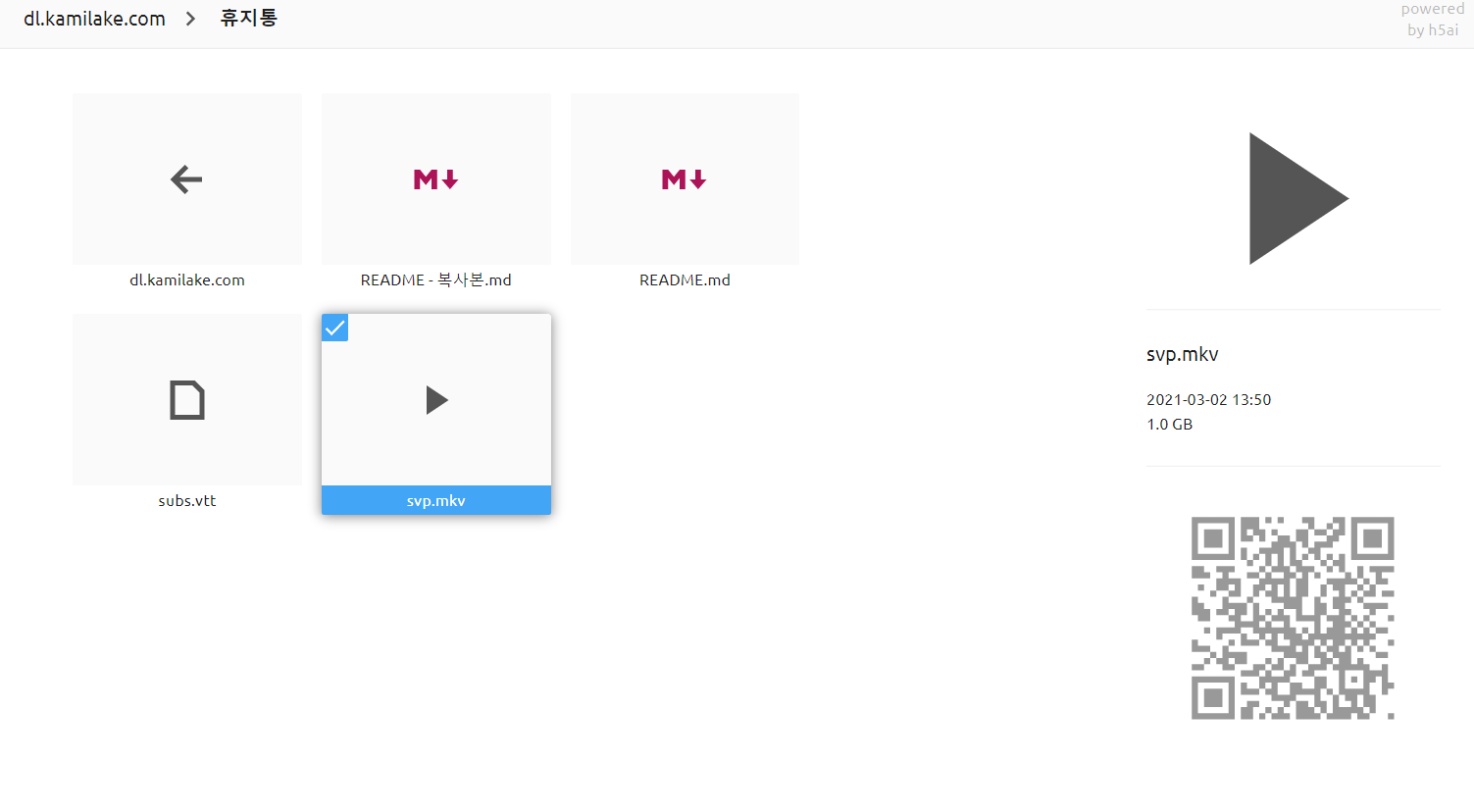This screenshot has height=812, width=1474.
Task: Click the 1.0 GB file size
Action: [1170, 425]
